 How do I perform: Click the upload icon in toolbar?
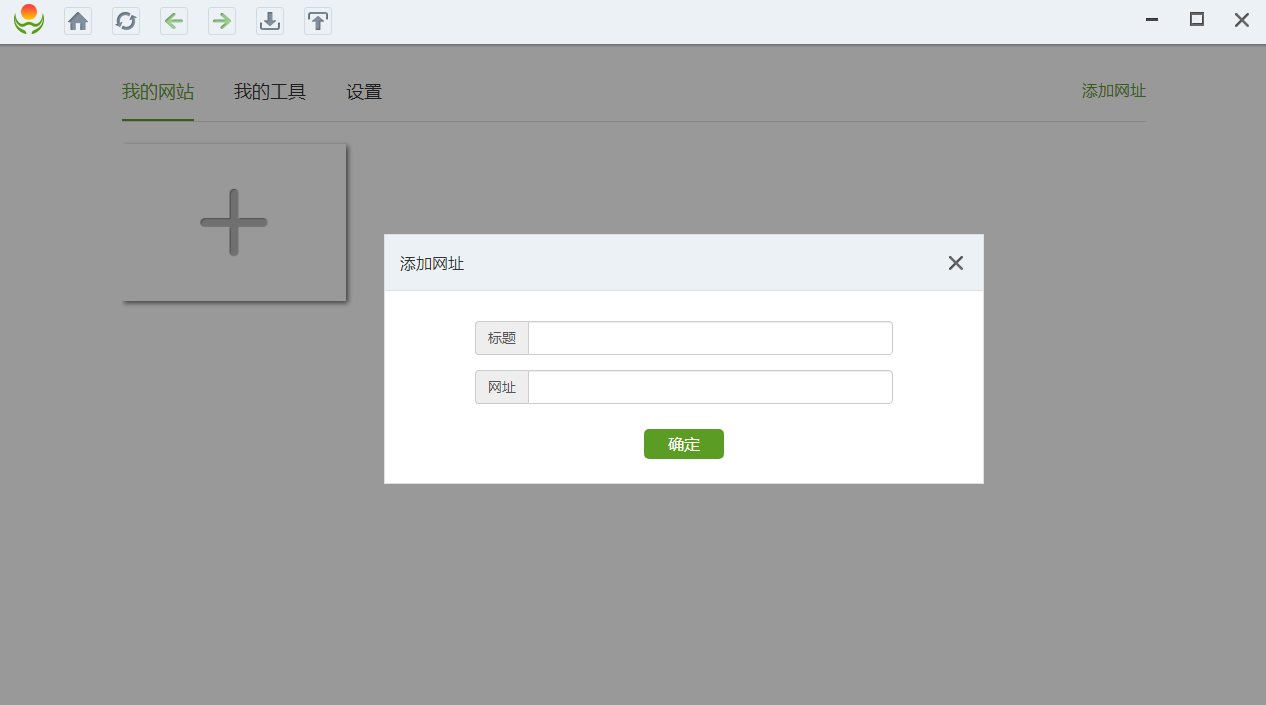point(318,20)
